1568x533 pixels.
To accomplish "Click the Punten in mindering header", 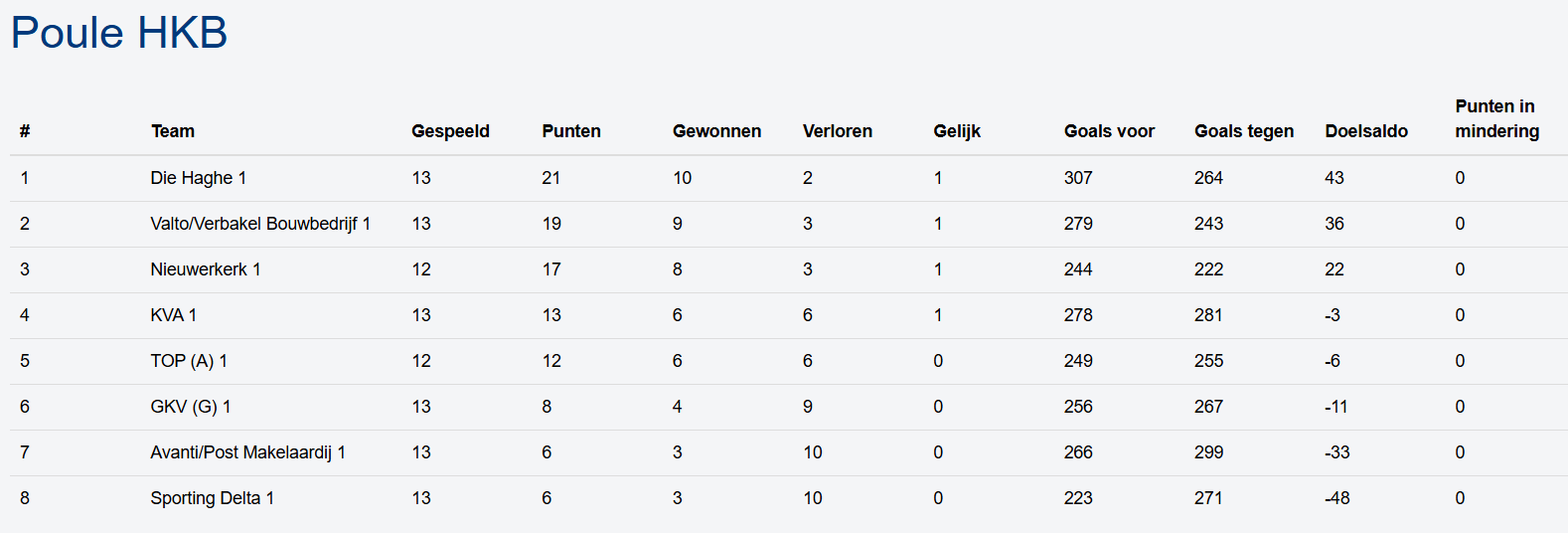I will click(1496, 118).
